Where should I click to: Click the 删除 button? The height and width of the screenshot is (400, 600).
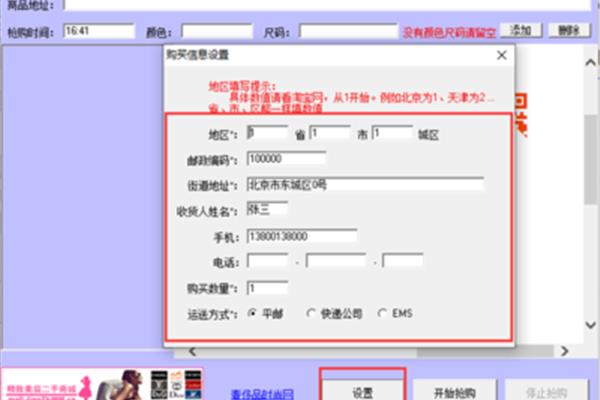point(569,30)
